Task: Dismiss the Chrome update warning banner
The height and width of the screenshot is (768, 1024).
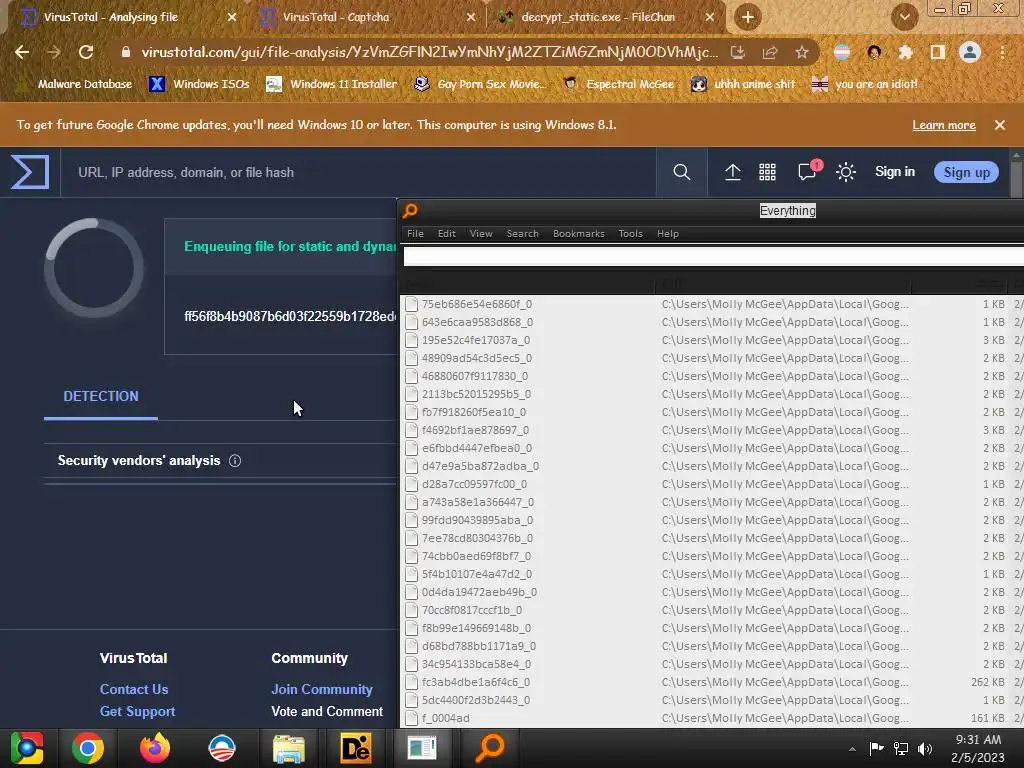Action: point(999,125)
